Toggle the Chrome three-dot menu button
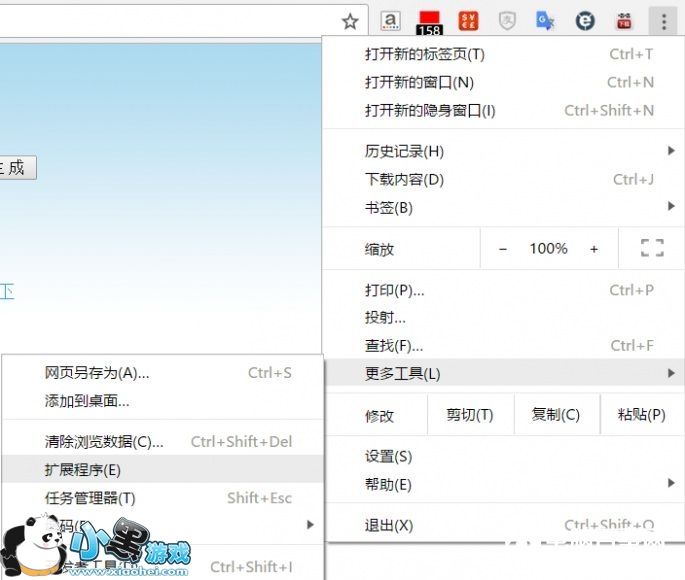This screenshot has width=685, height=580. pyautogui.click(x=664, y=21)
